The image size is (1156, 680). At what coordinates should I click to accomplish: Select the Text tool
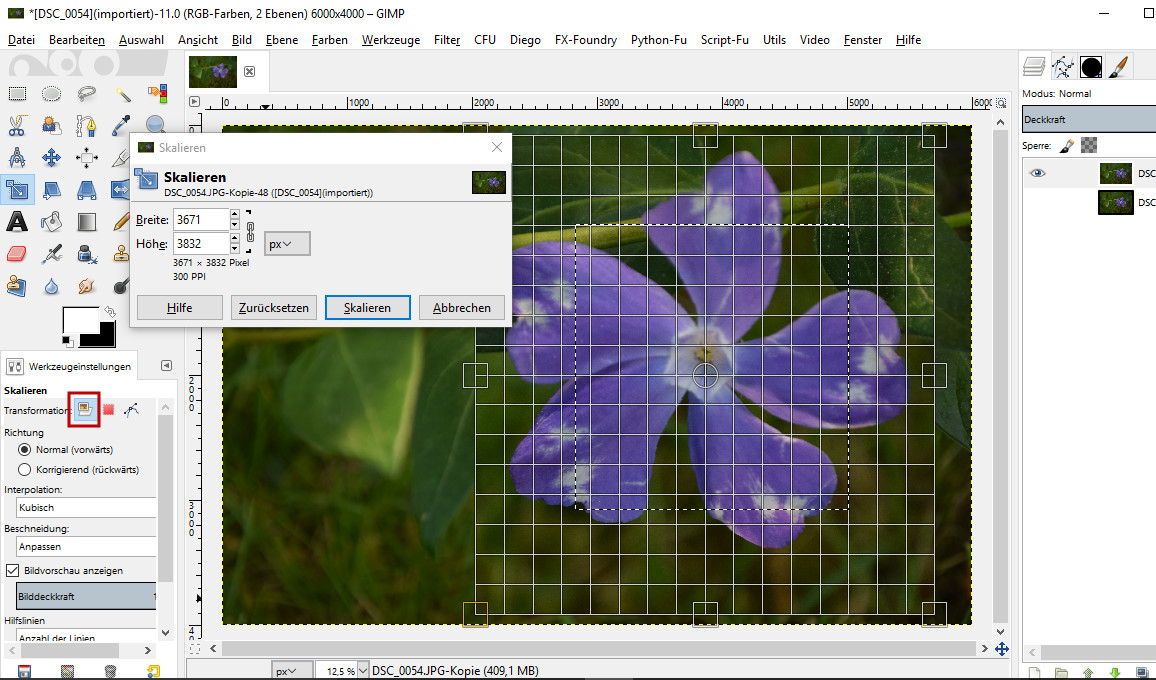click(17, 221)
